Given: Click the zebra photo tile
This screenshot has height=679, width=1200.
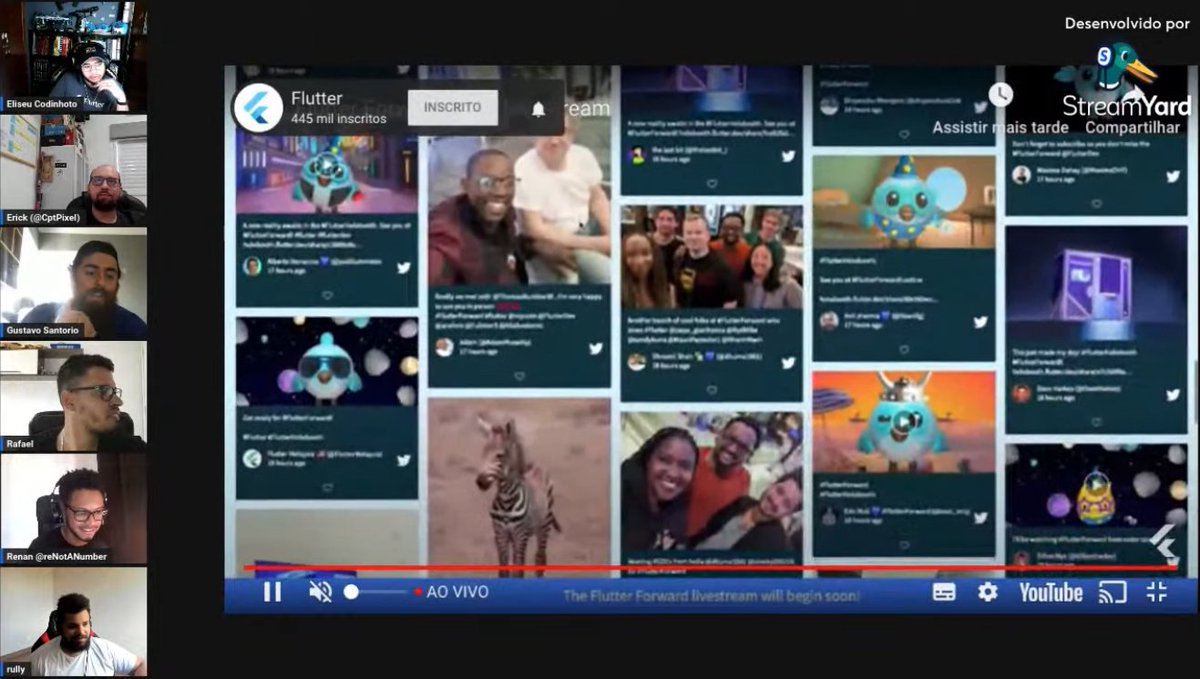Looking at the screenshot, I should pos(519,486).
